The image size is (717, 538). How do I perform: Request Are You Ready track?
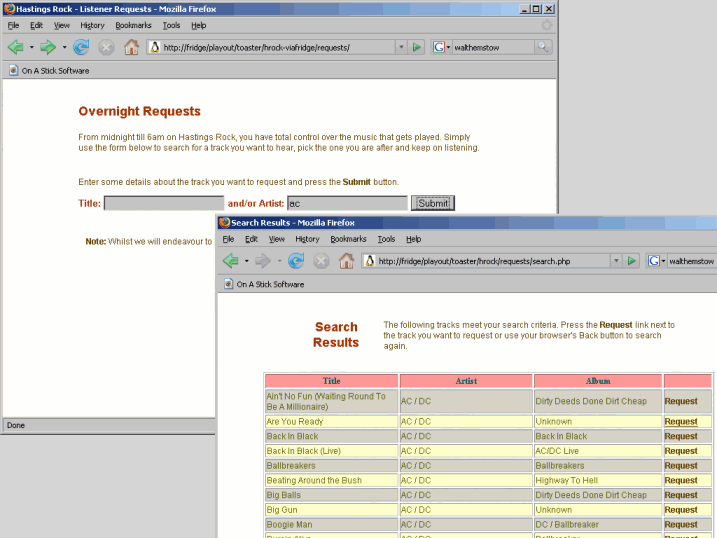(681, 421)
